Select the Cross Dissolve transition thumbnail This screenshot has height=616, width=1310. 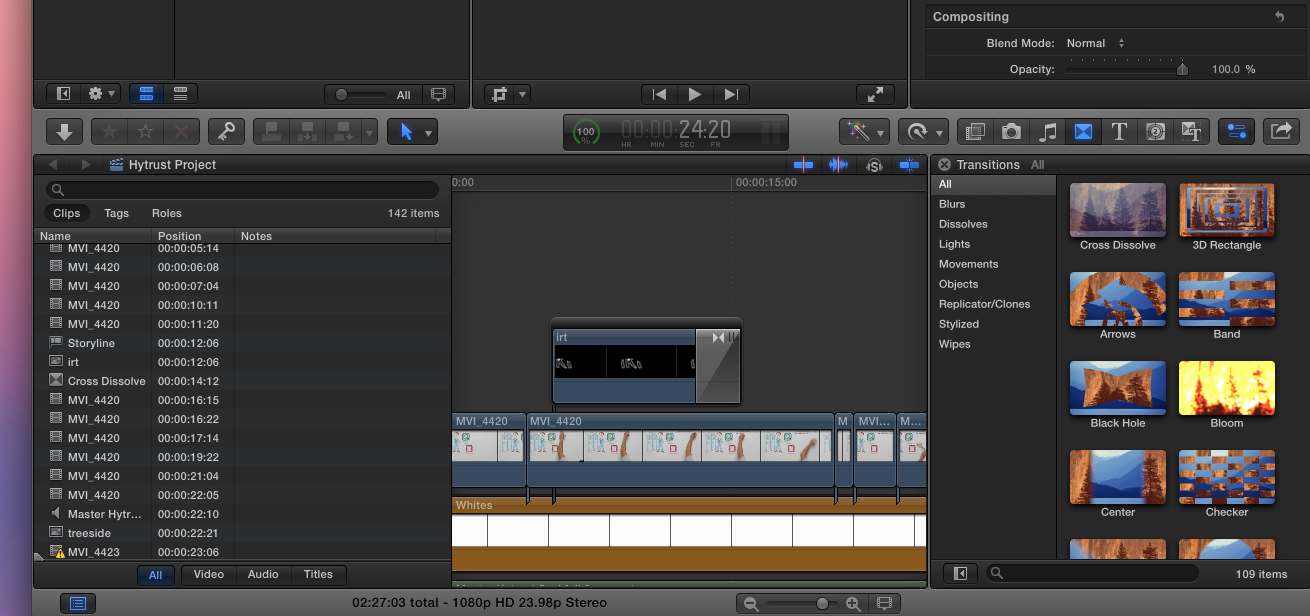point(1117,210)
